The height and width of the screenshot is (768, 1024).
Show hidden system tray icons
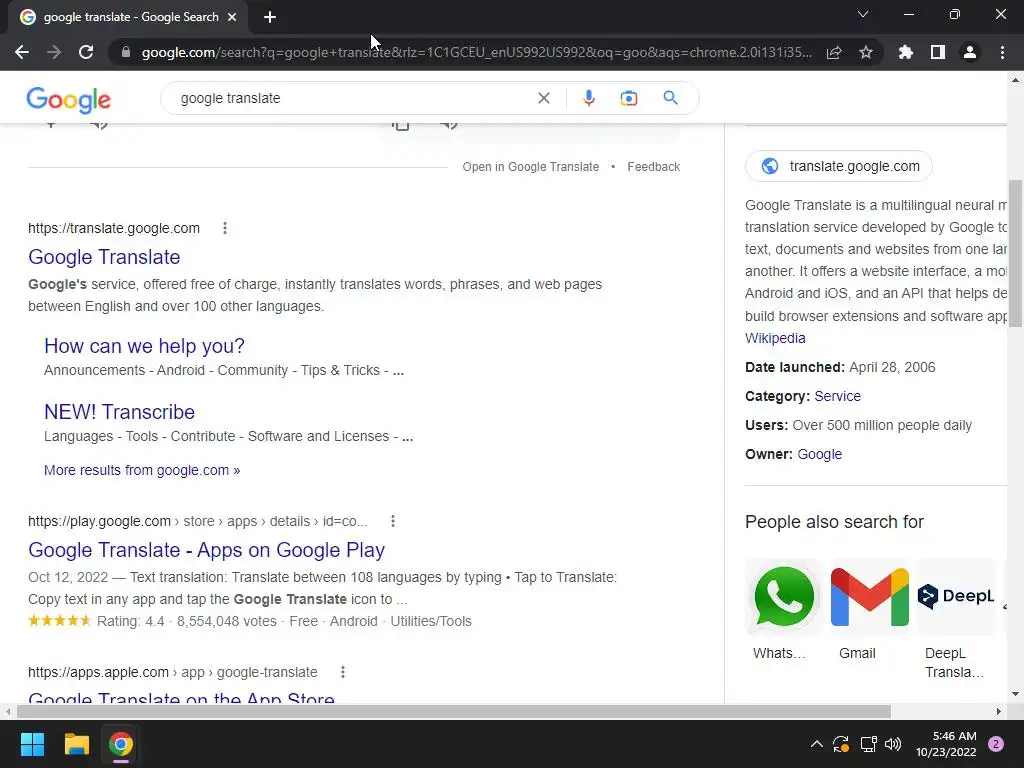coord(816,744)
